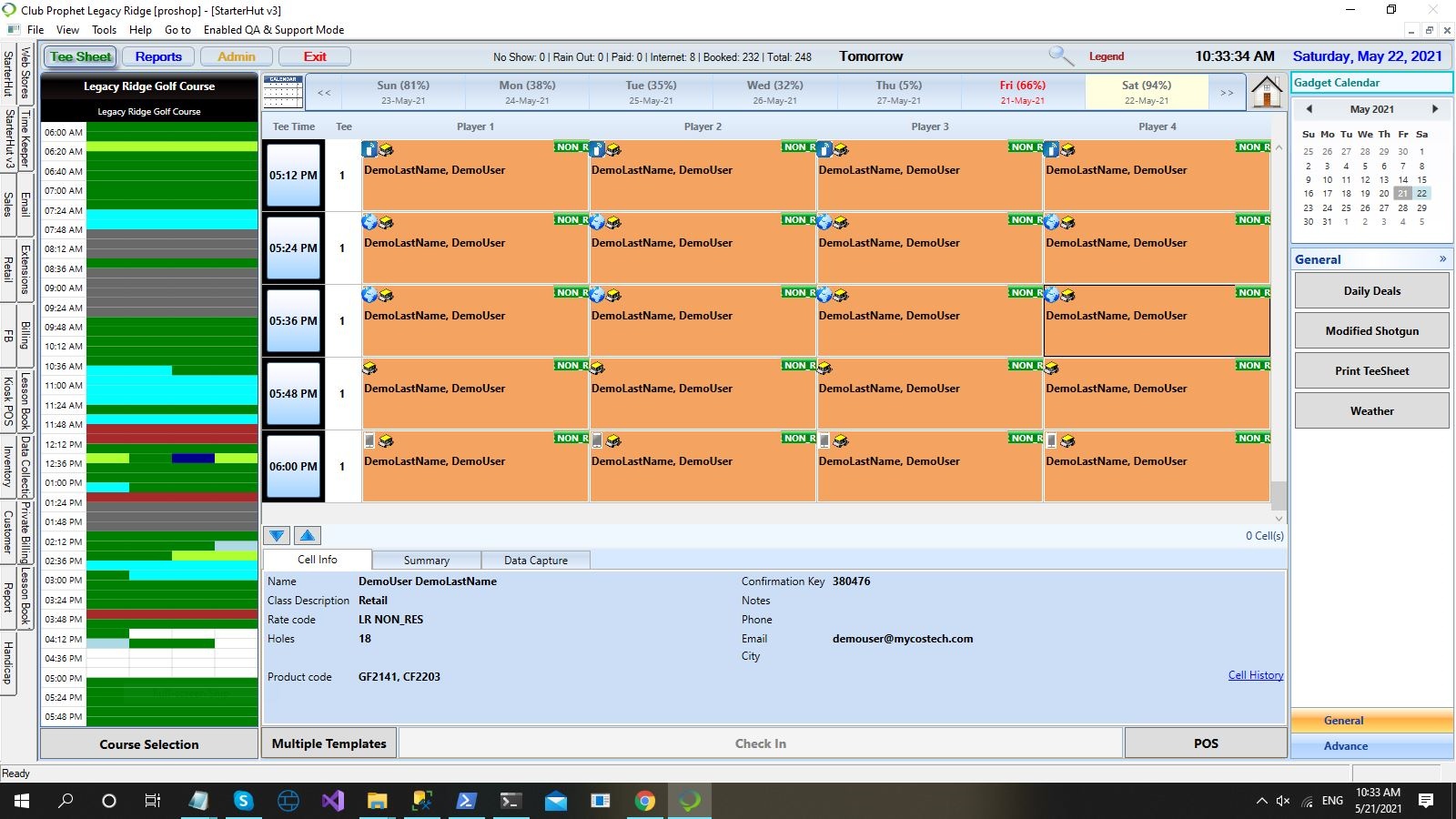Click the blue up-arrow triangle button
1456x819 pixels.
[308, 536]
